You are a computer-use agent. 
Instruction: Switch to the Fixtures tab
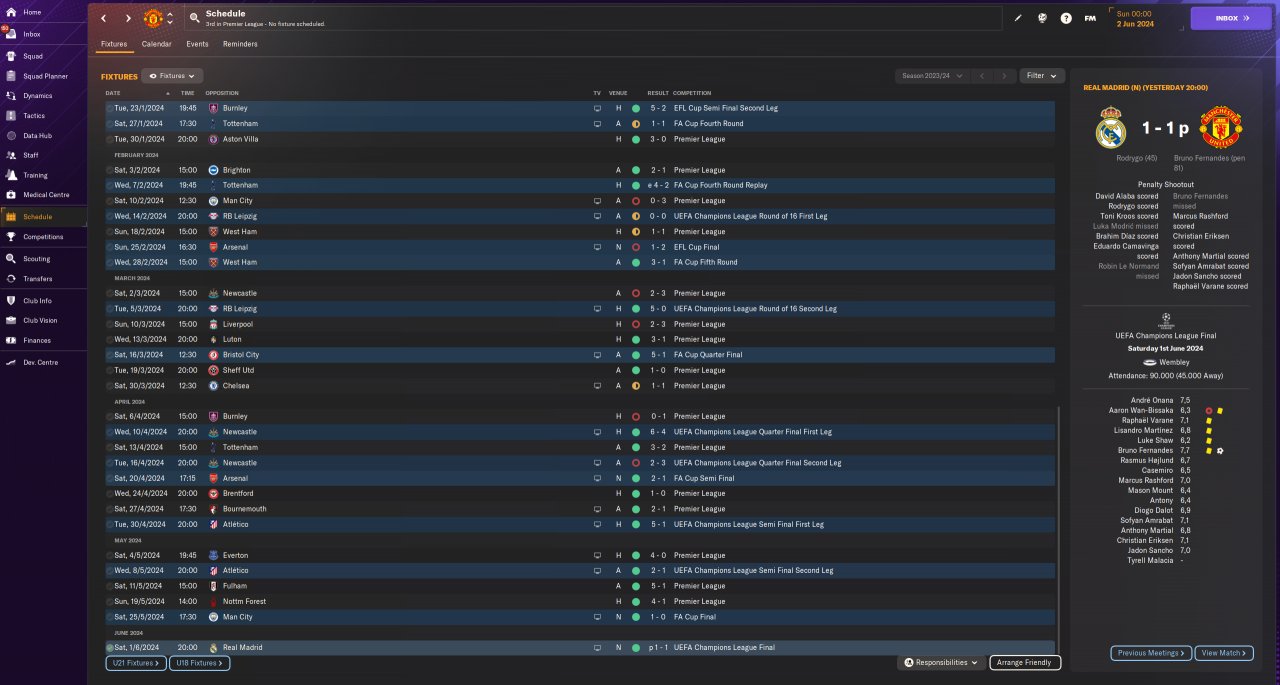pos(114,44)
